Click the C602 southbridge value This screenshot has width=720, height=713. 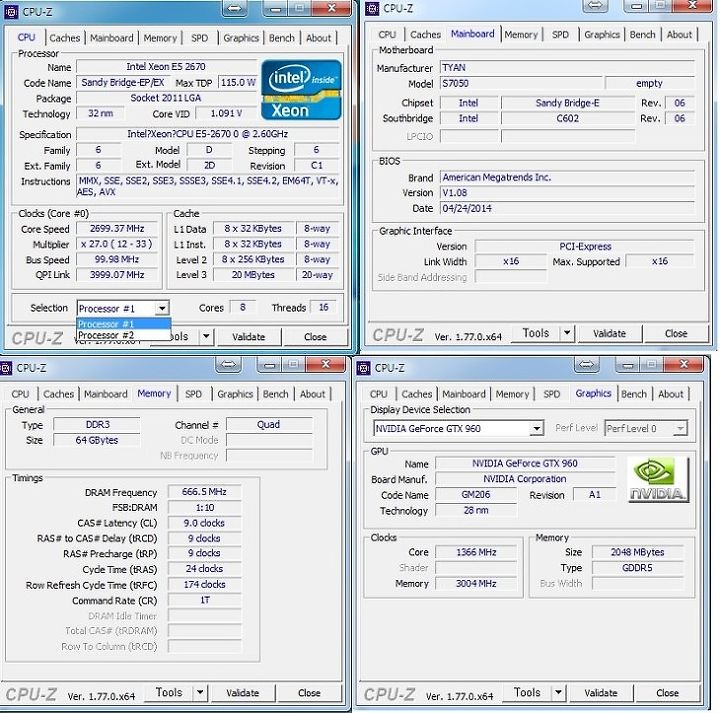pyautogui.click(x=568, y=118)
